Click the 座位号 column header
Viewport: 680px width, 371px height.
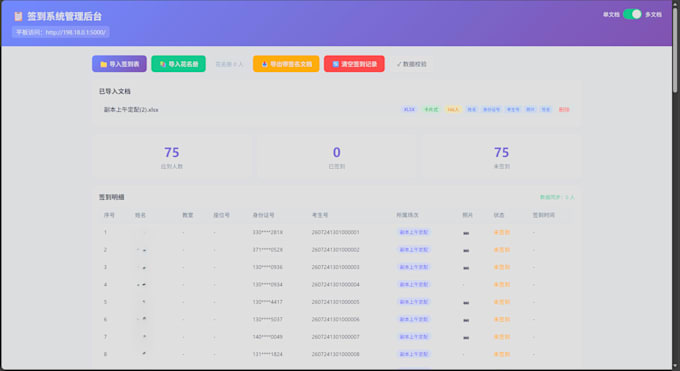(221, 215)
